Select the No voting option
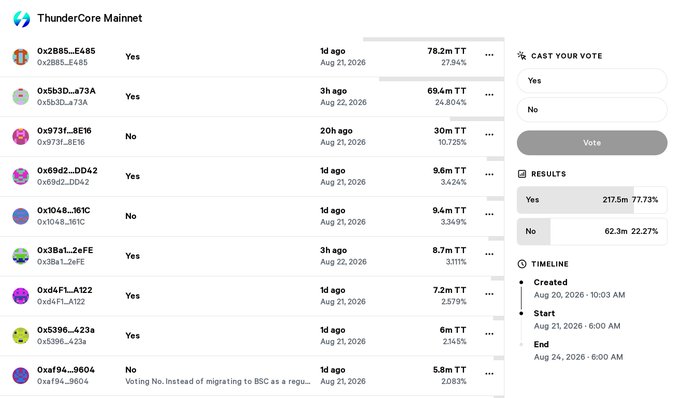Screen dimensions: 680x398 coord(592,110)
